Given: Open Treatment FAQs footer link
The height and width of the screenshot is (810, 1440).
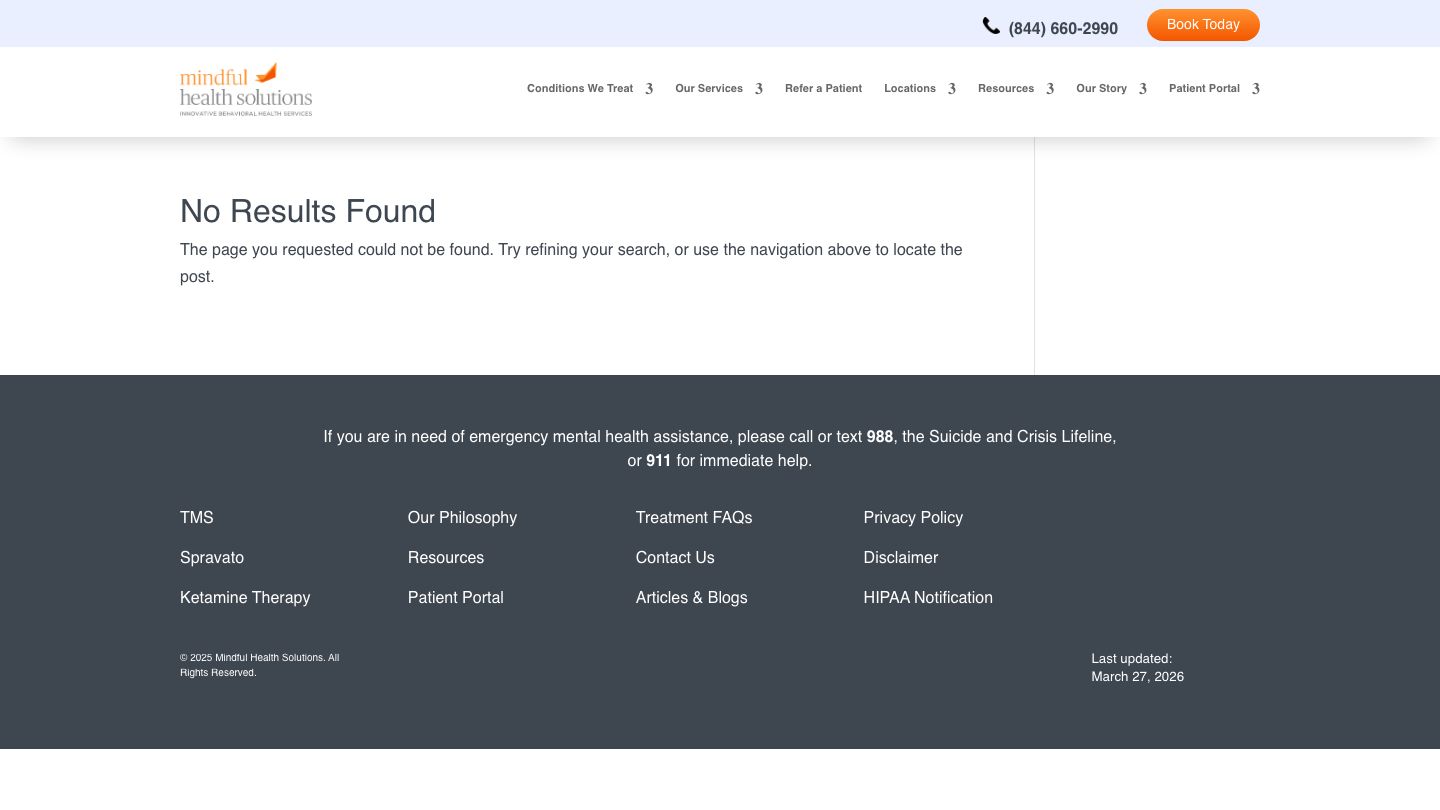Looking at the screenshot, I should (694, 518).
